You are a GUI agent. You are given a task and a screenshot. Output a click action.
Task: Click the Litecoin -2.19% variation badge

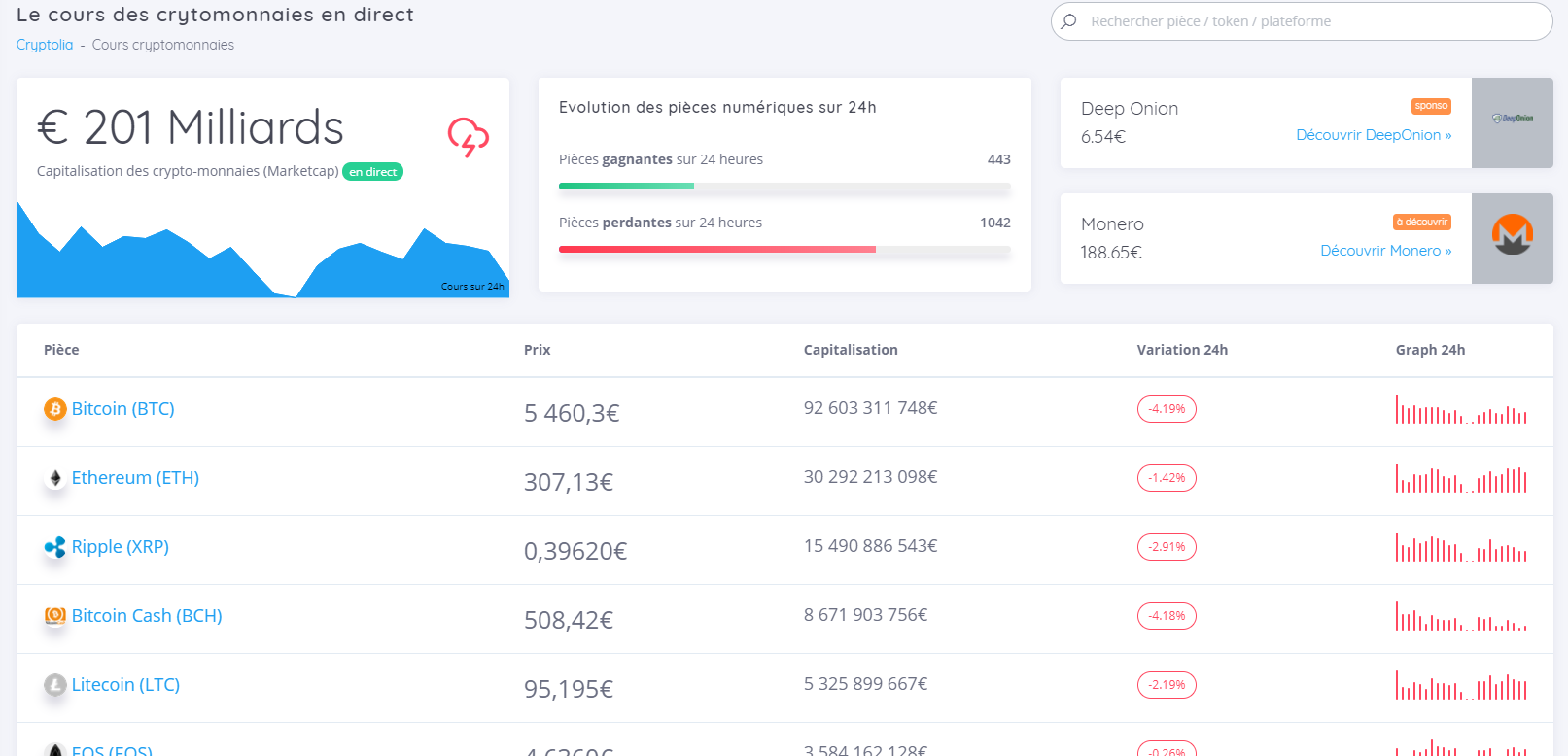(x=1167, y=685)
